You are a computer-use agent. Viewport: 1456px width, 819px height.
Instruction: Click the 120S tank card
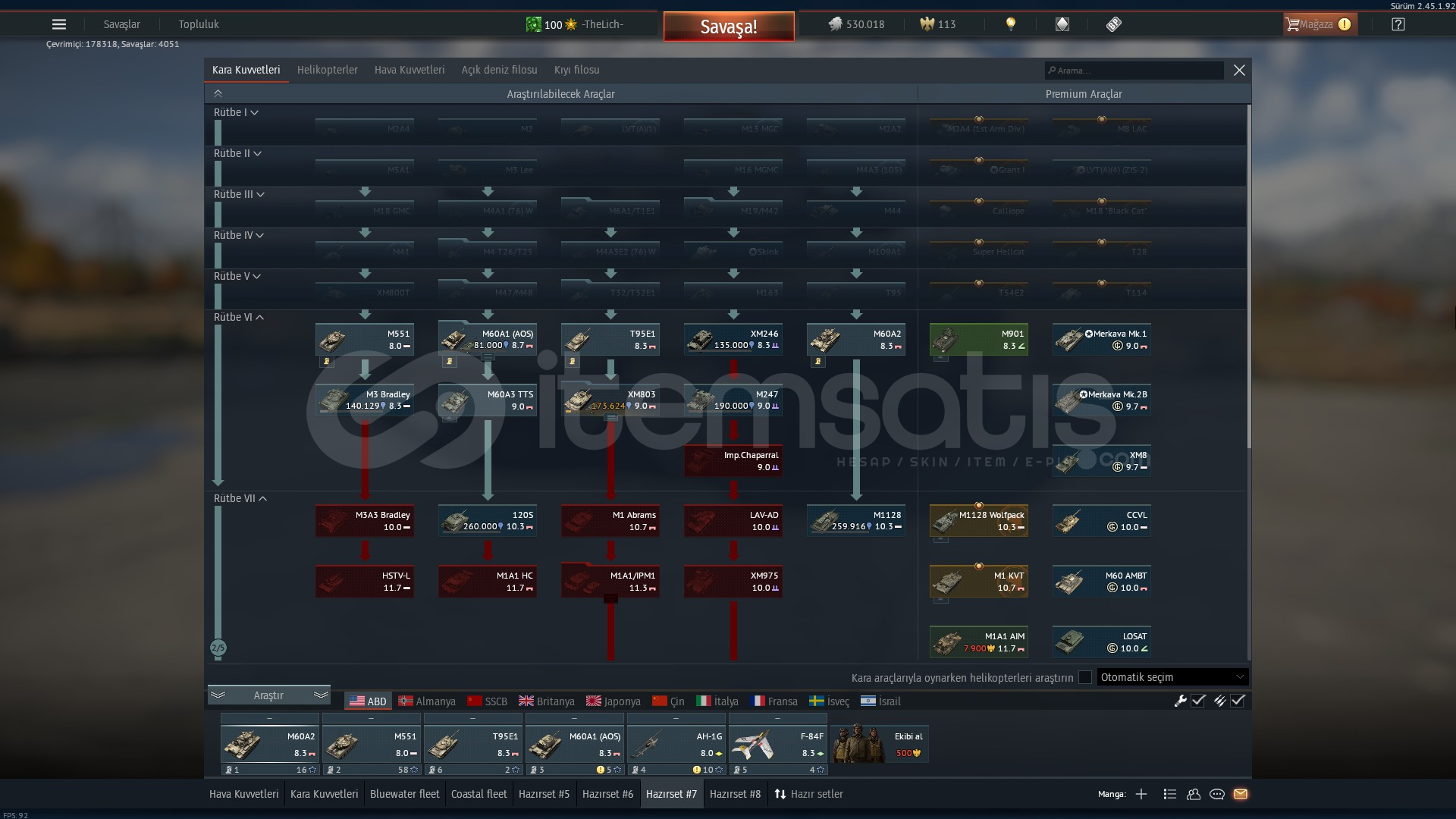click(x=488, y=521)
